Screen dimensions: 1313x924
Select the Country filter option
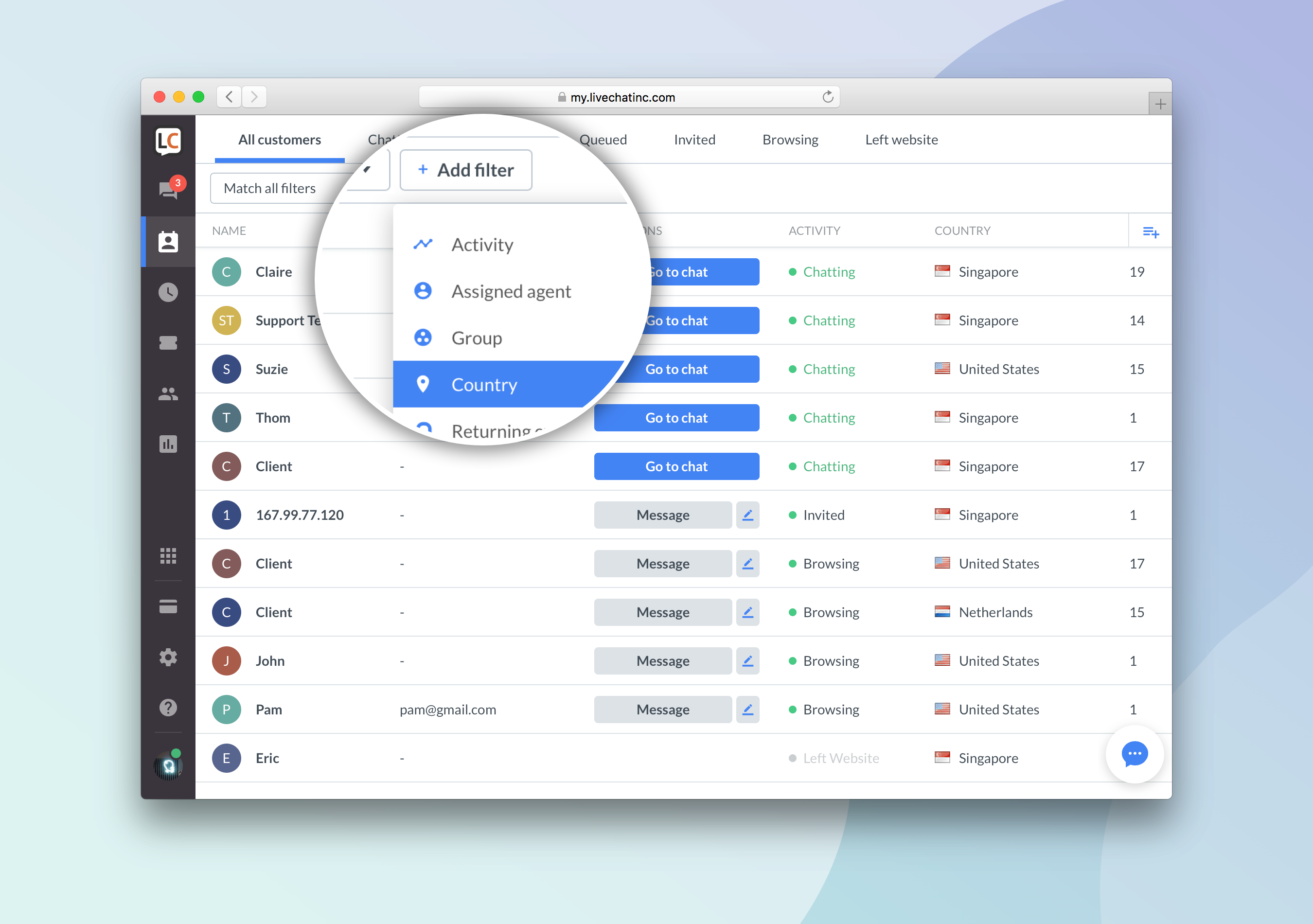[483, 383]
